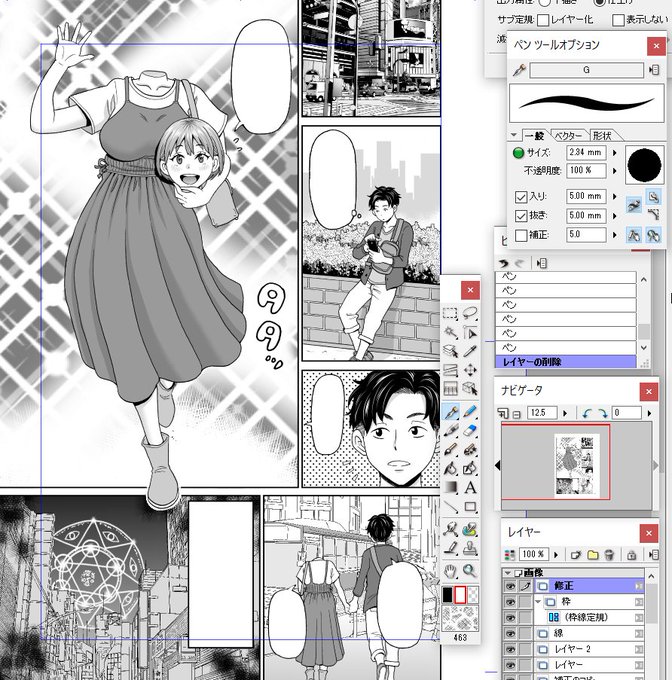672x680 pixels.
Task: Click the black foreground color swatch
Action: coord(447,595)
